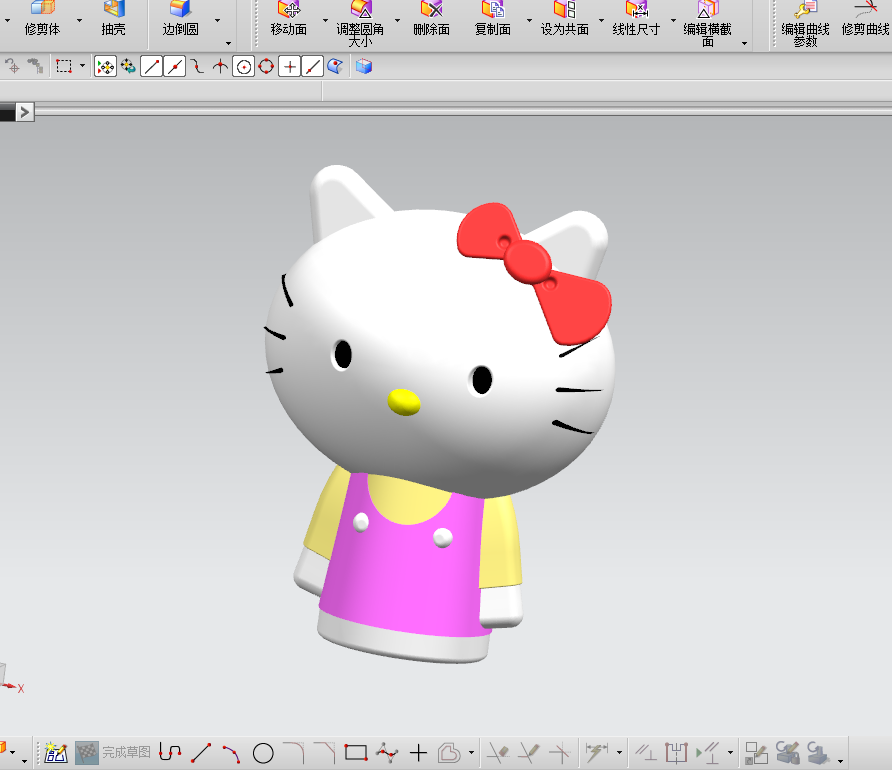This screenshot has width=892, height=770.
Task: Select the Delete Face (删除面) tool
Action: [432, 18]
